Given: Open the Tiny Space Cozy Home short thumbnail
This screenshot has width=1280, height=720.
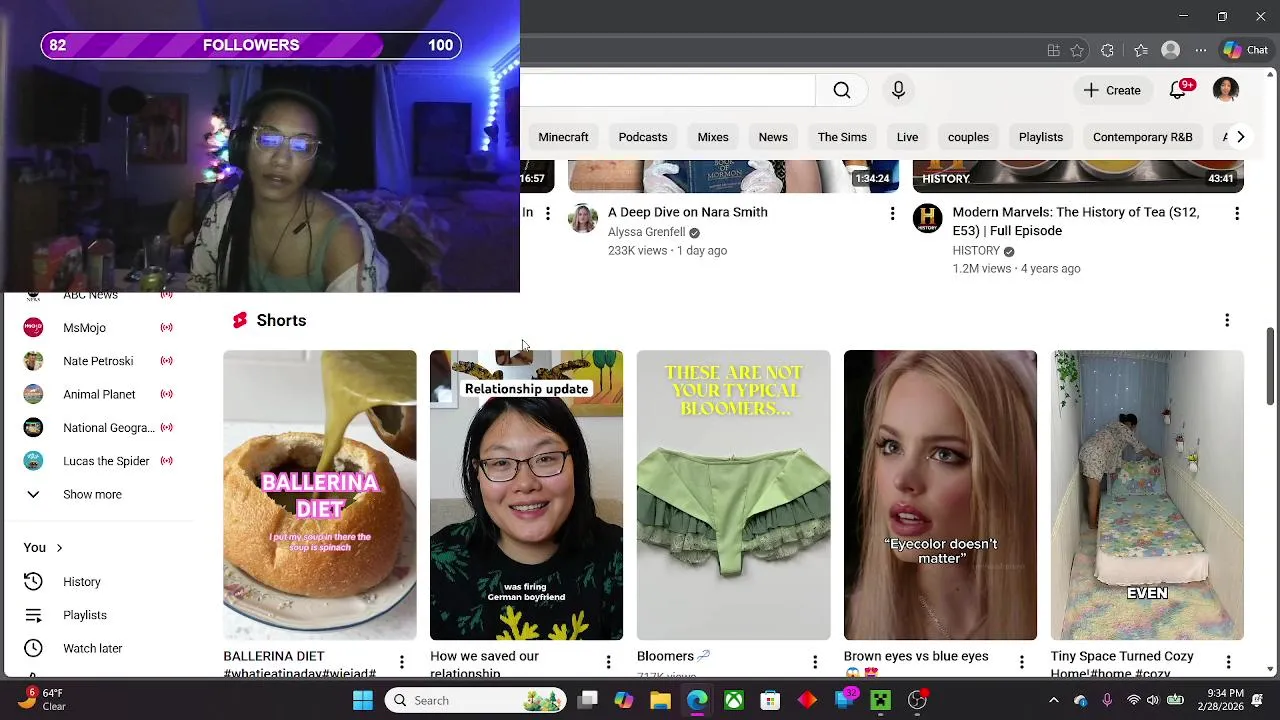Looking at the screenshot, I should tap(1147, 495).
